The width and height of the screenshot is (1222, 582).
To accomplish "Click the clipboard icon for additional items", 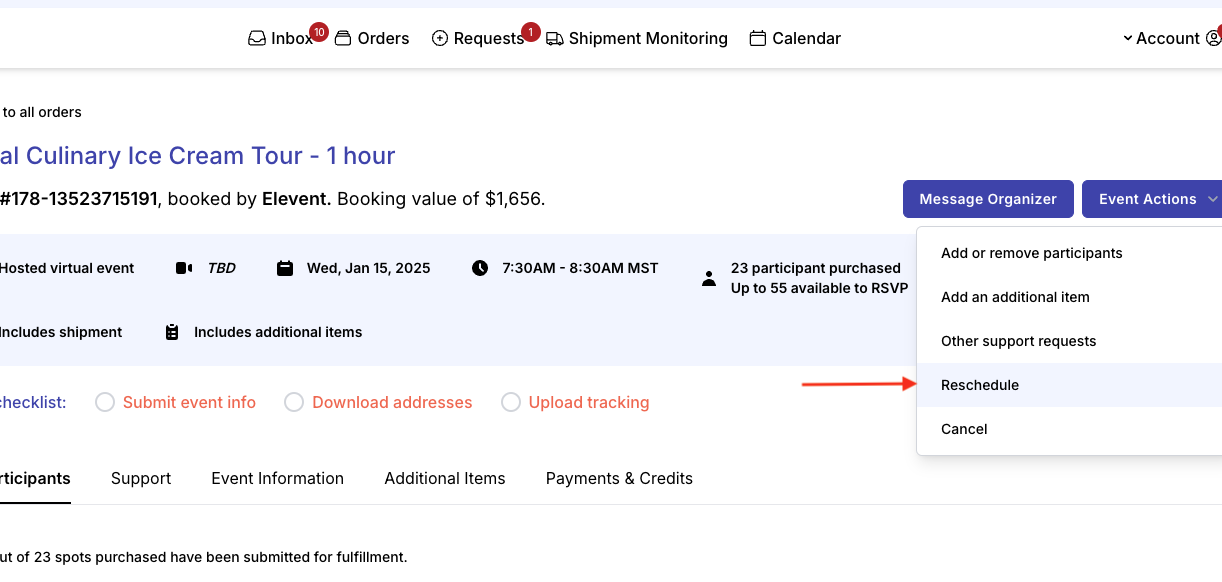I will coord(172,332).
